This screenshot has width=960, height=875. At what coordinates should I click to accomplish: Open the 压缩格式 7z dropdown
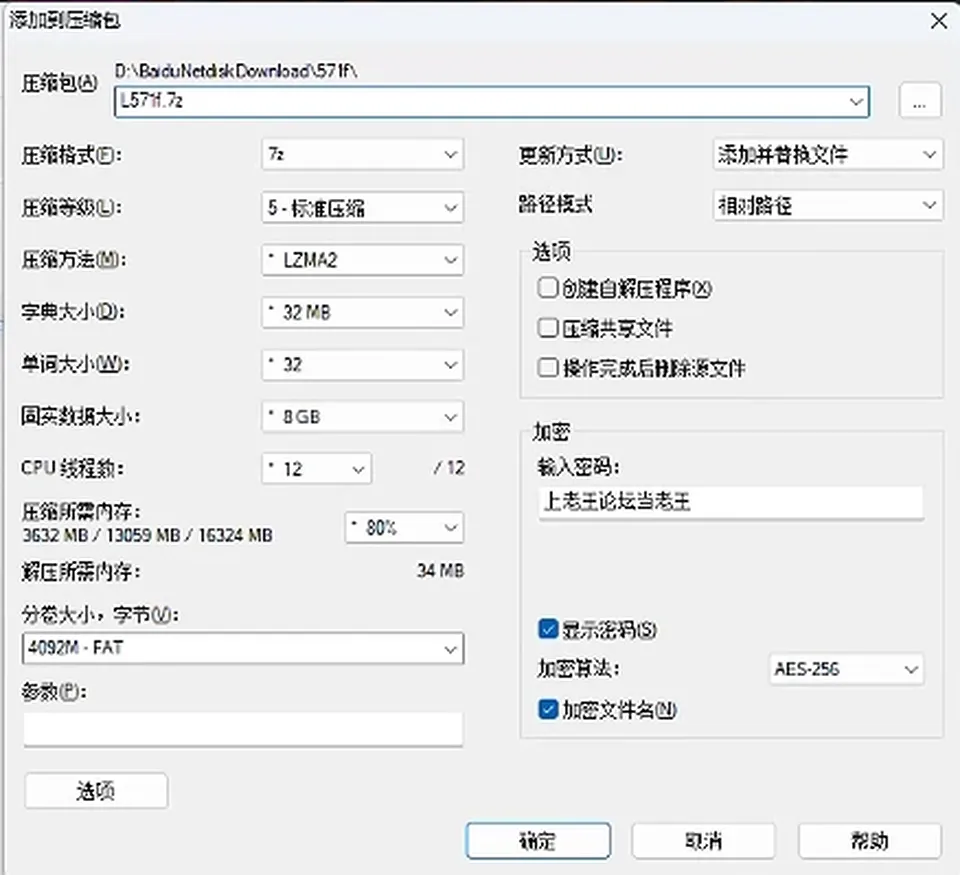(362, 154)
